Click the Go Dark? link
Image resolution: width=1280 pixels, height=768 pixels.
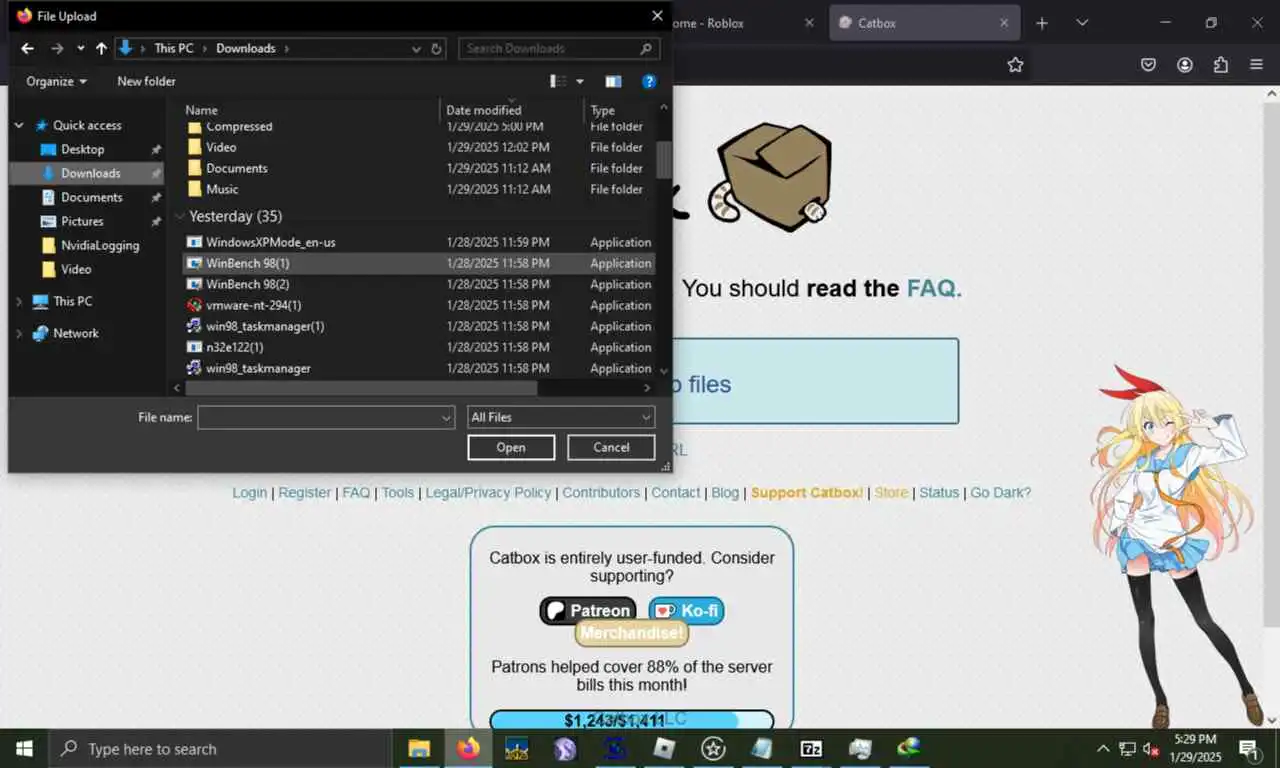pyautogui.click(x=1000, y=493)
